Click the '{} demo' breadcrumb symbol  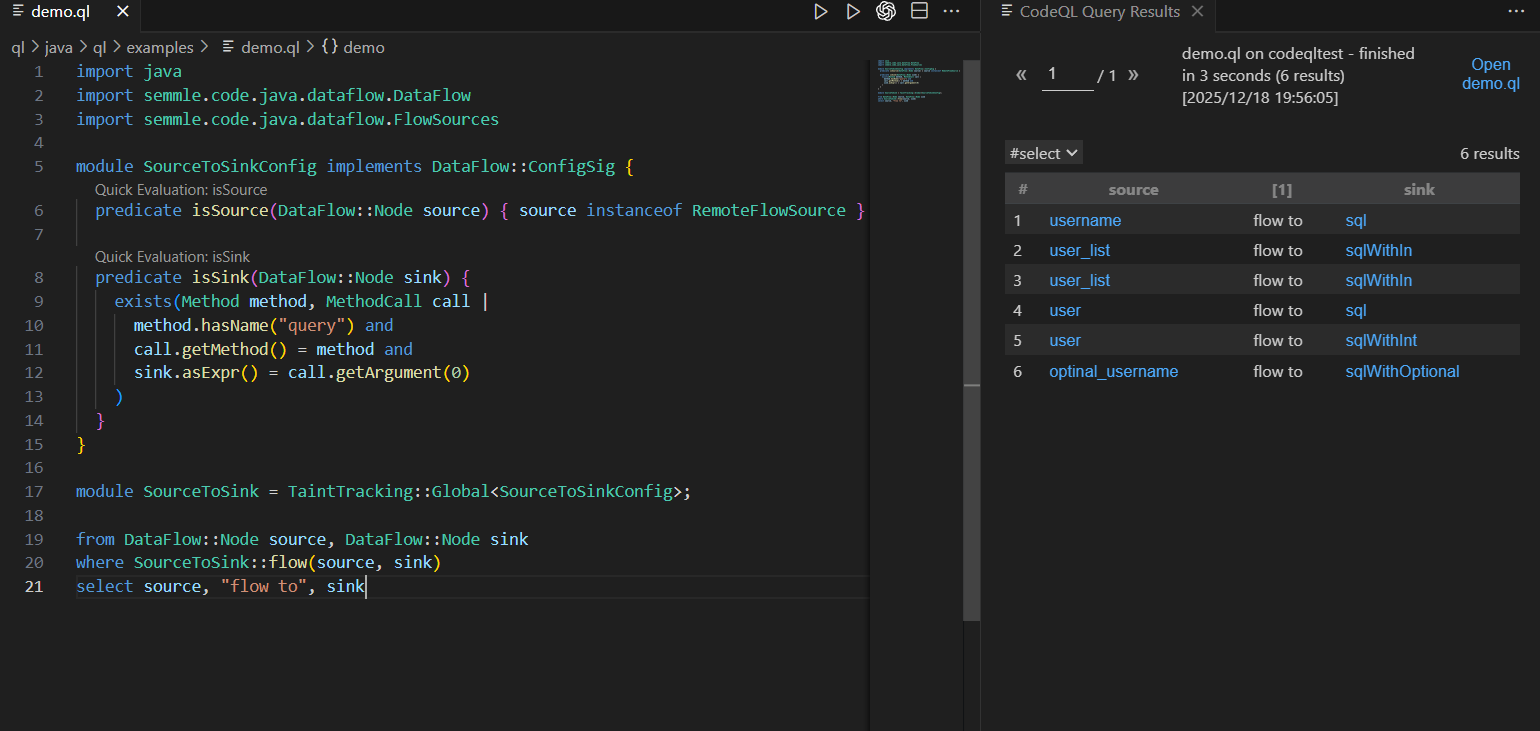point(353,47)
